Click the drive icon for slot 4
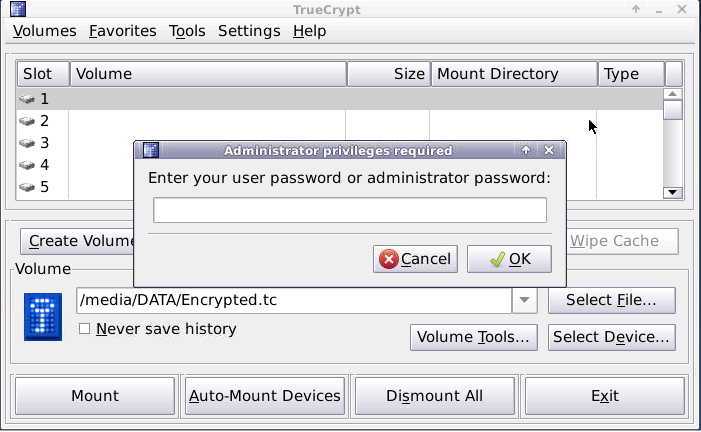The image size is (701, 432). pyautogui.click(x=27, y=165)
